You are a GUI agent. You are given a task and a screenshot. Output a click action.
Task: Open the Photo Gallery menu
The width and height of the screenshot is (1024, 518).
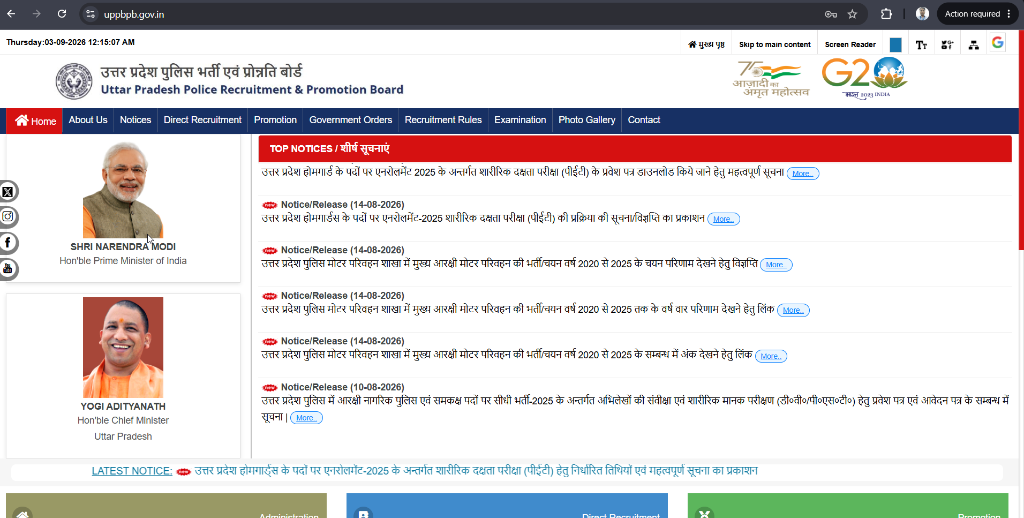[x=586, y=120]
